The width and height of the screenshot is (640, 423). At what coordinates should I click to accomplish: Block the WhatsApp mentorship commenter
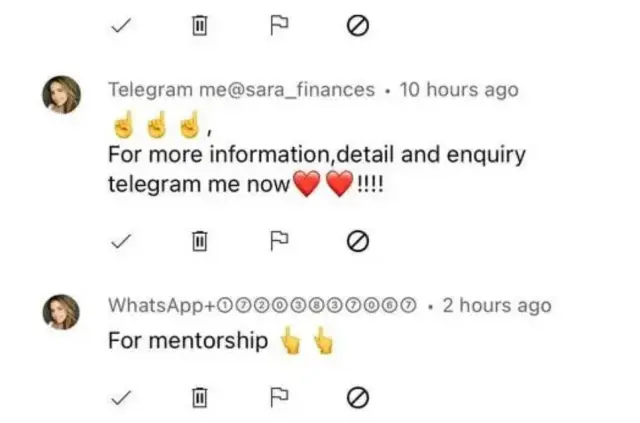[x=357, y=398]
